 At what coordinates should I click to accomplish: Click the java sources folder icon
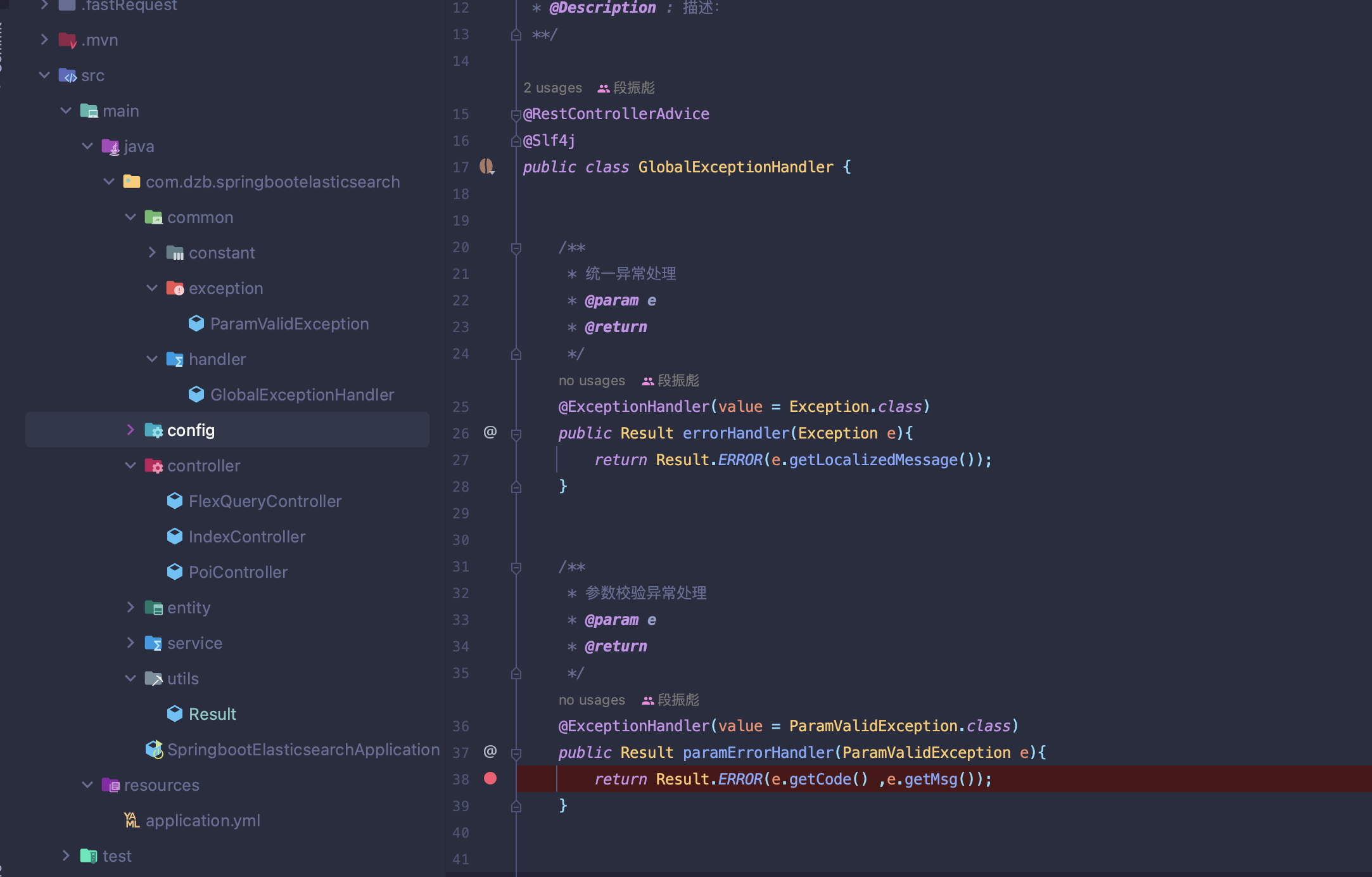(111, 146)
